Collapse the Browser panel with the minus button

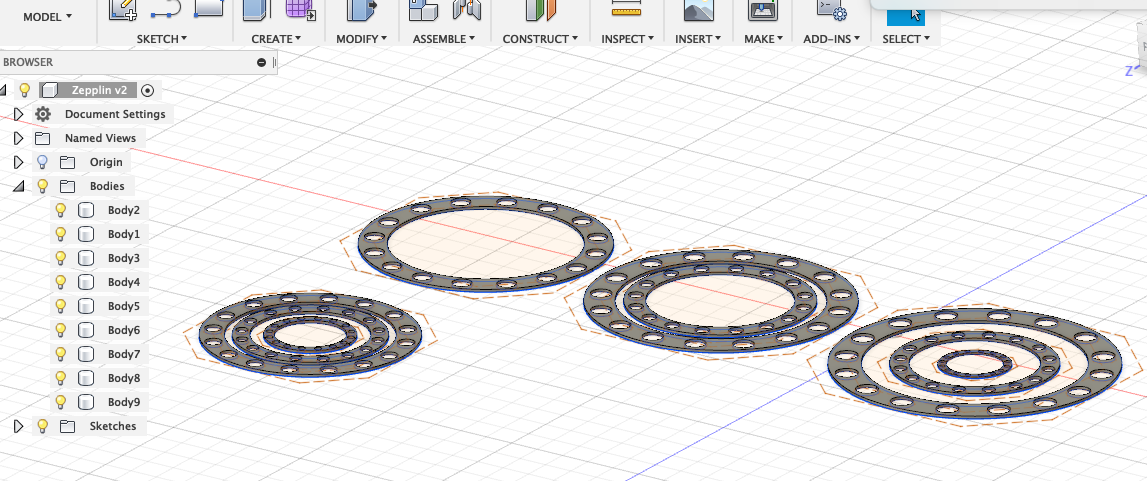[261, 62]
